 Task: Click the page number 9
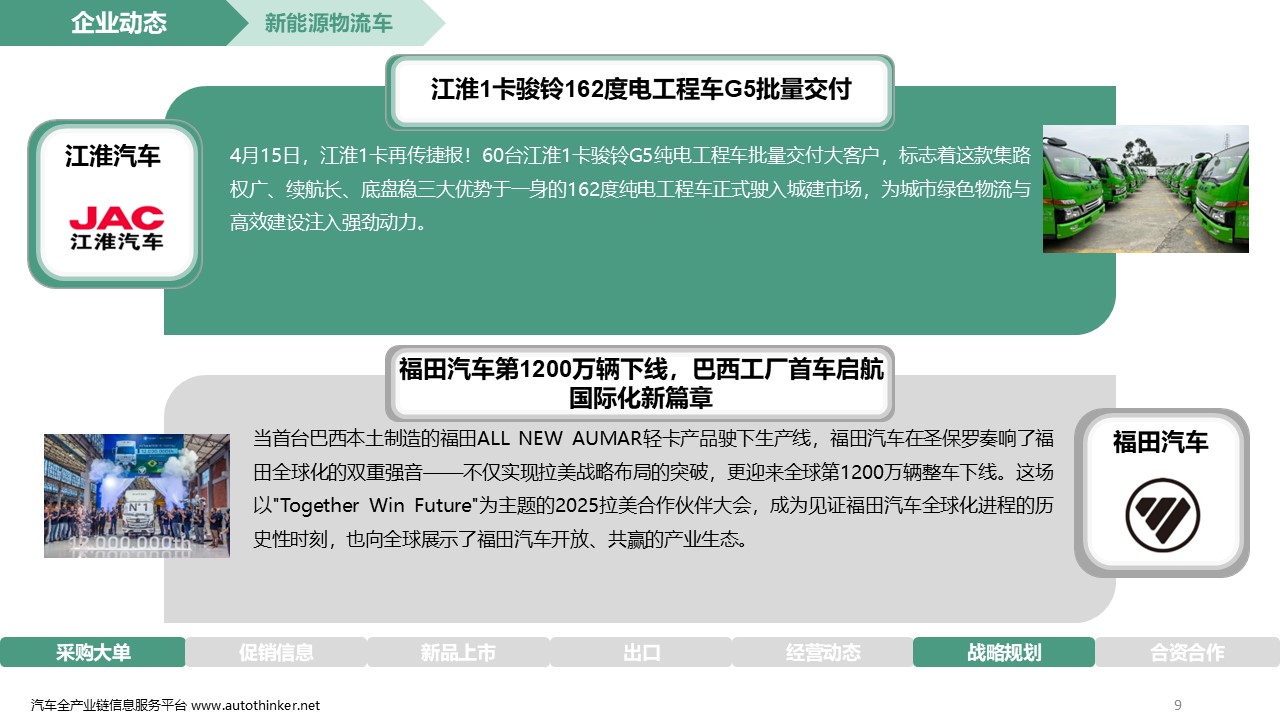point(1178,705)
